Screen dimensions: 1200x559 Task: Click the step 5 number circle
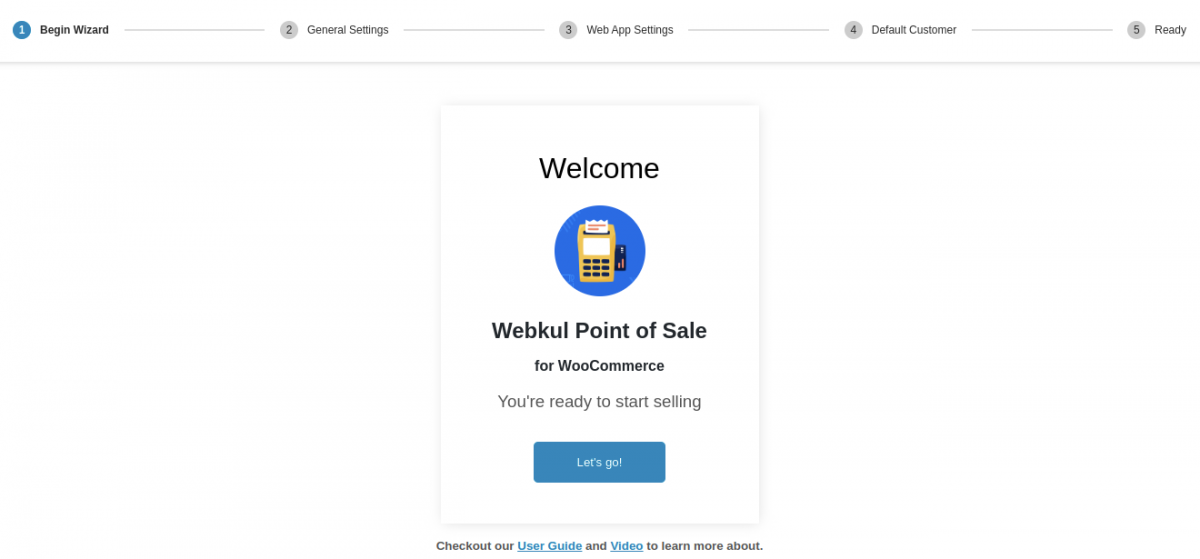pos(1136,30)
